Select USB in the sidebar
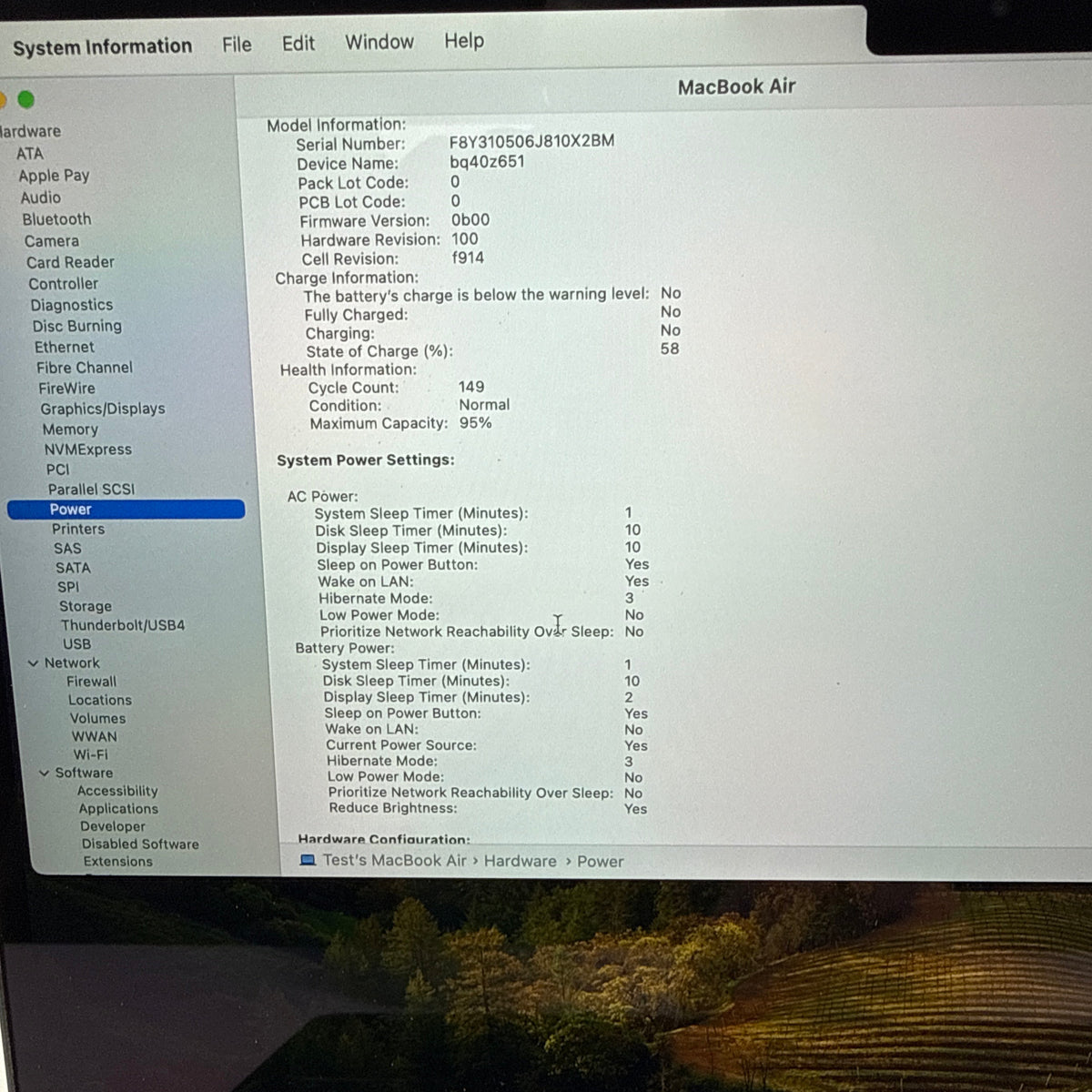Screen dimensions: 1092x1092 [76, 644]
